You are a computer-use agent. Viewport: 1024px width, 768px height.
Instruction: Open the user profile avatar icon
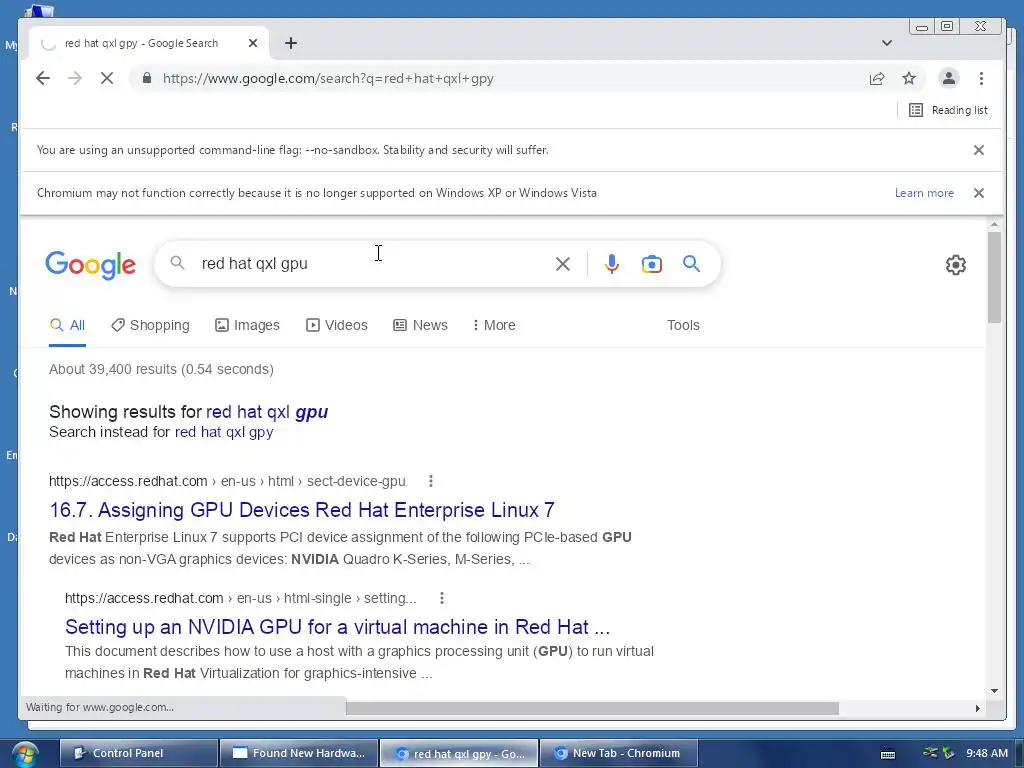pyautogui.click(x=948, y=78)
